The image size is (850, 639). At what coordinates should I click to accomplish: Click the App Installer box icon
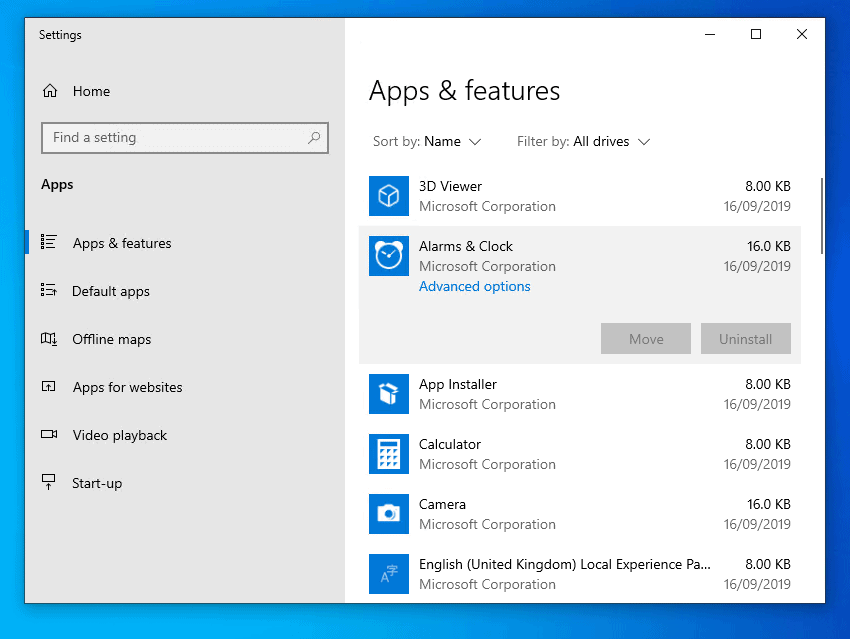(389, 394)
